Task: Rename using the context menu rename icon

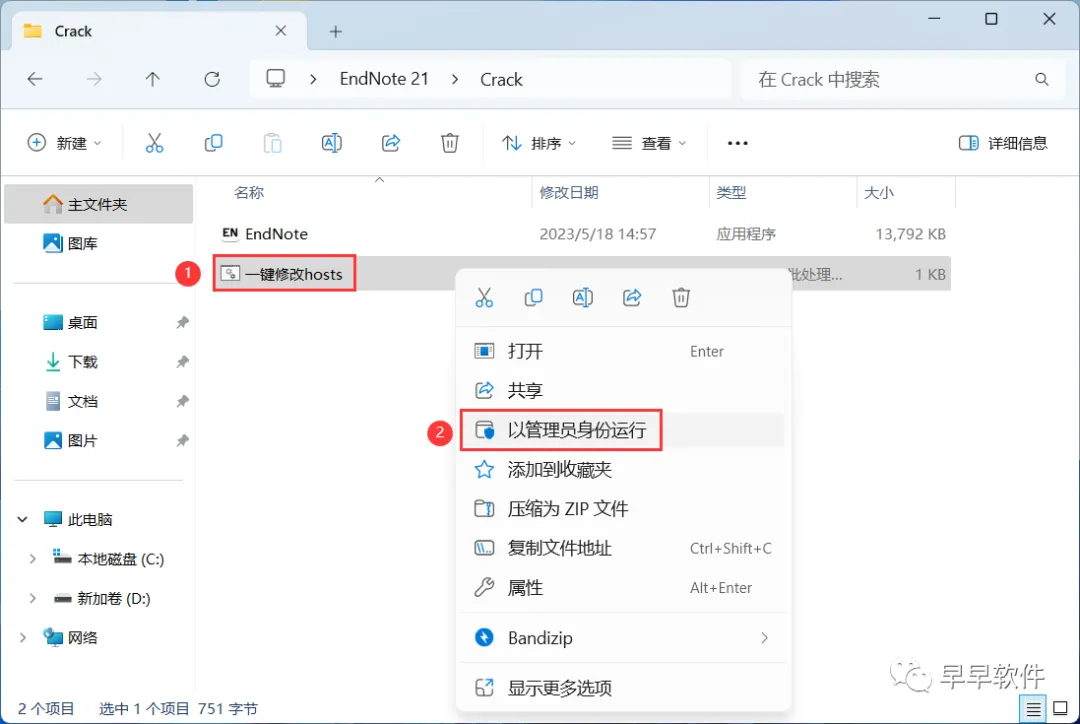Action: 583,298
